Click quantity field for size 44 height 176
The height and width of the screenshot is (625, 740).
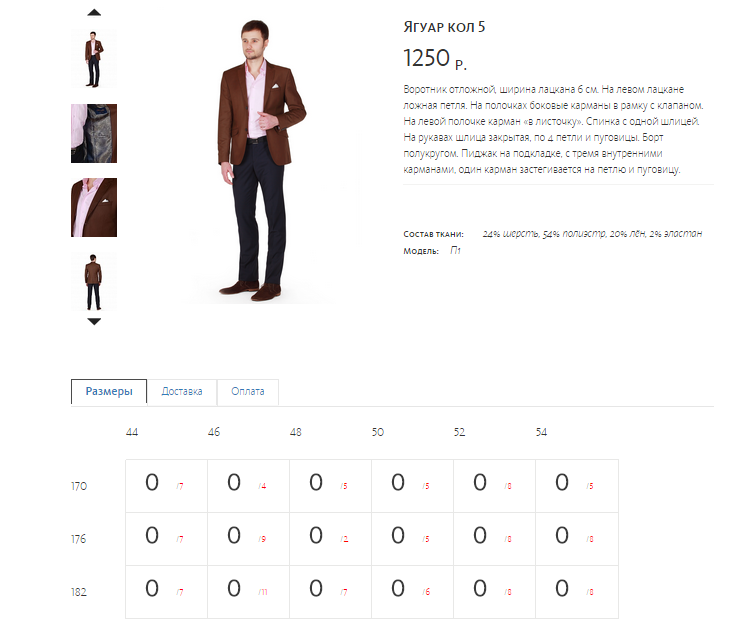pos(152,535)
